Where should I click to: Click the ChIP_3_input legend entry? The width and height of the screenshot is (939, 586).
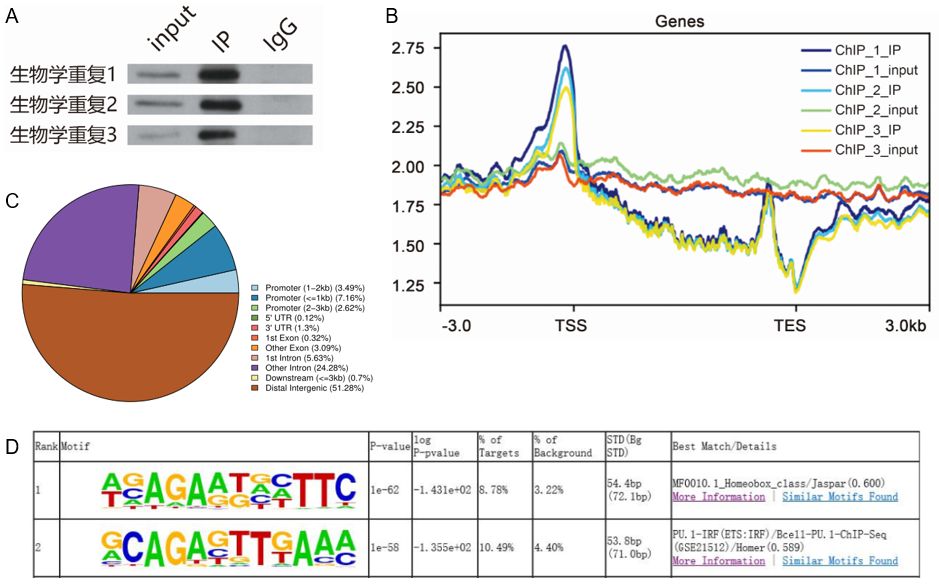[x=878, y=148]
